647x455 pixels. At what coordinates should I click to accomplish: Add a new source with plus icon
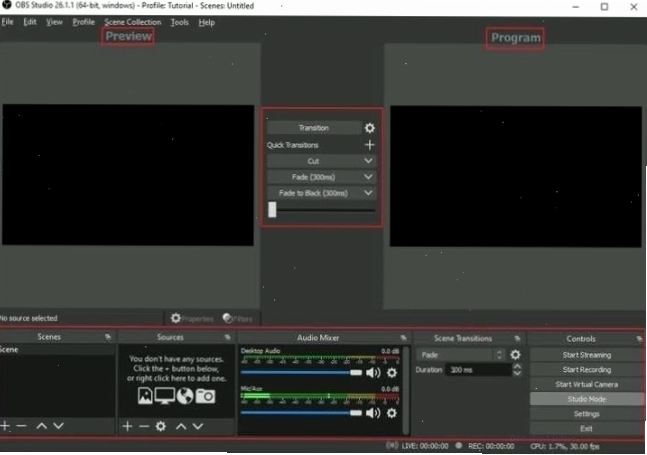128,426
